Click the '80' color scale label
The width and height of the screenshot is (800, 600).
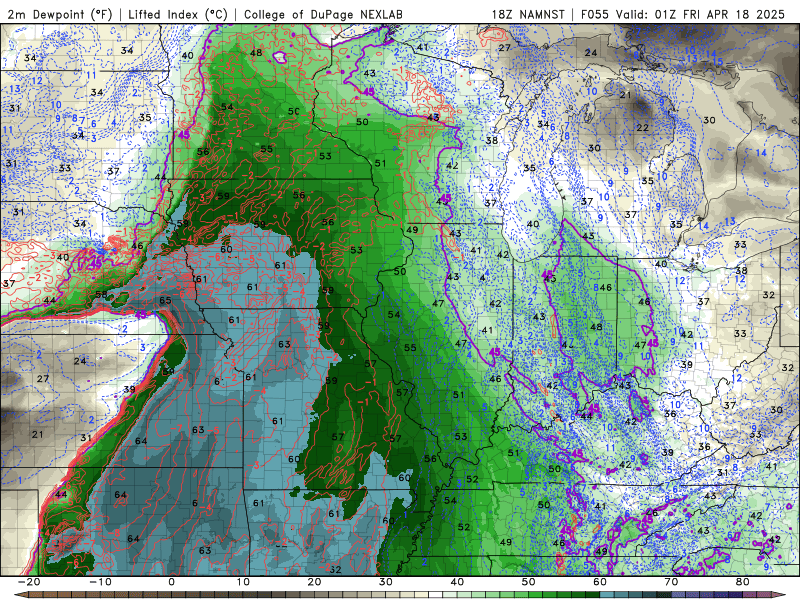[743, 582]
